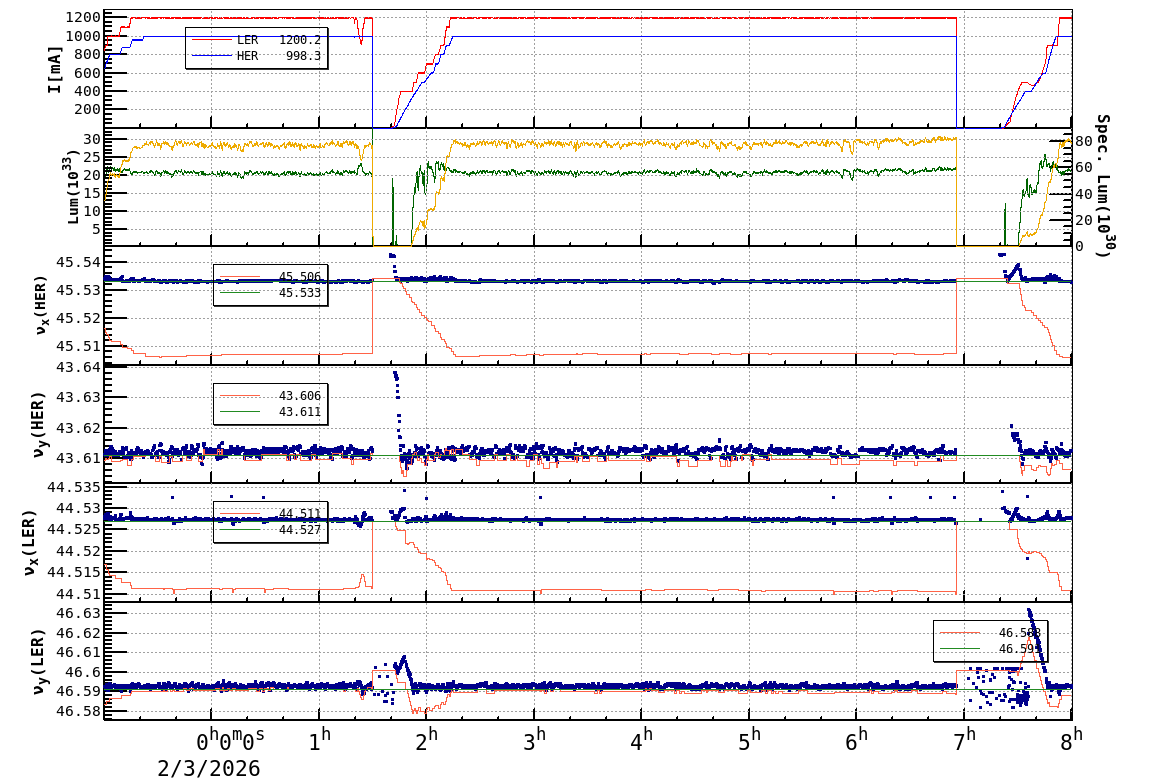The width and height of the screenshot is (1154, 782).
Task: Click the 1200 tick on current axis
Action: pos(83,18)
